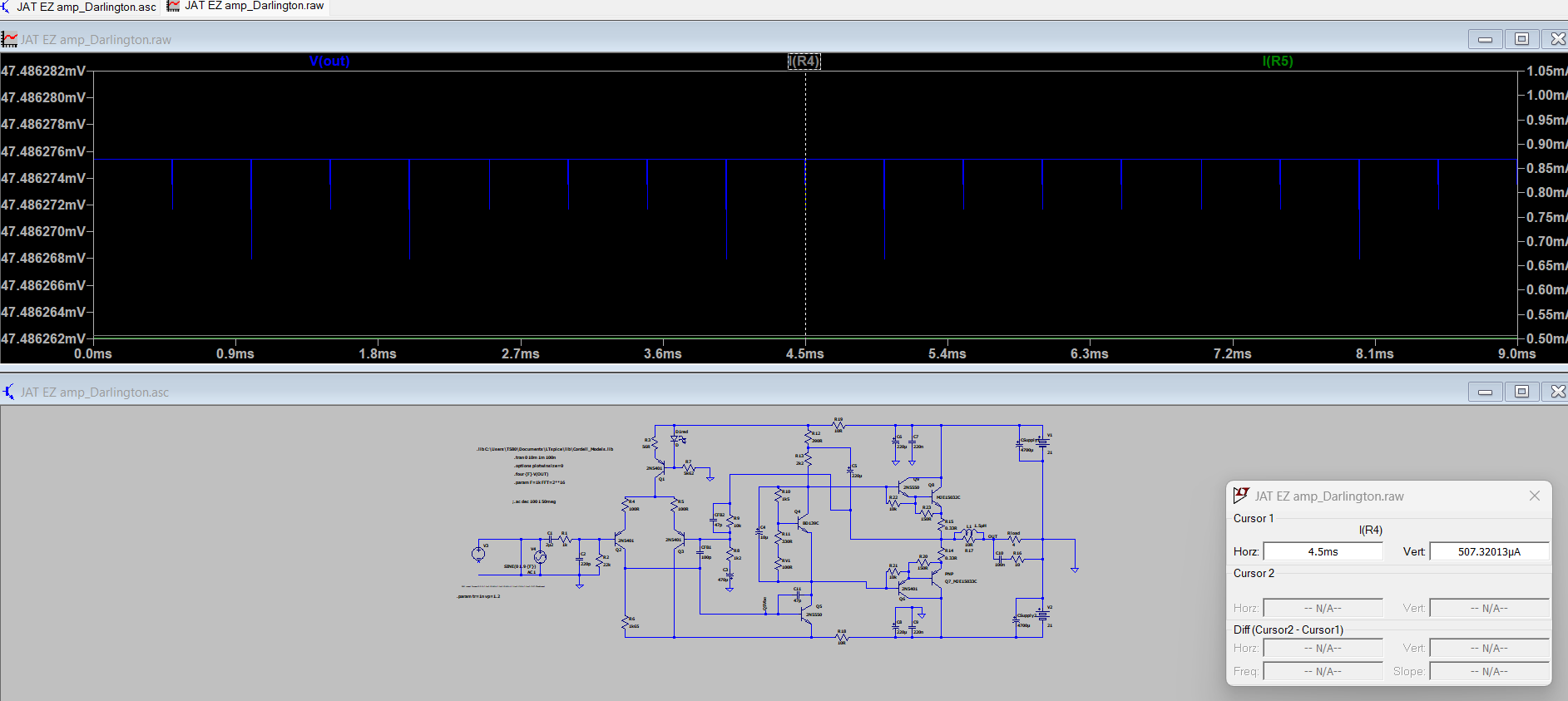Click the ;.ac dec 100 1 50meg comment
Screen dimensions: 1568x701
pos(534,501)
